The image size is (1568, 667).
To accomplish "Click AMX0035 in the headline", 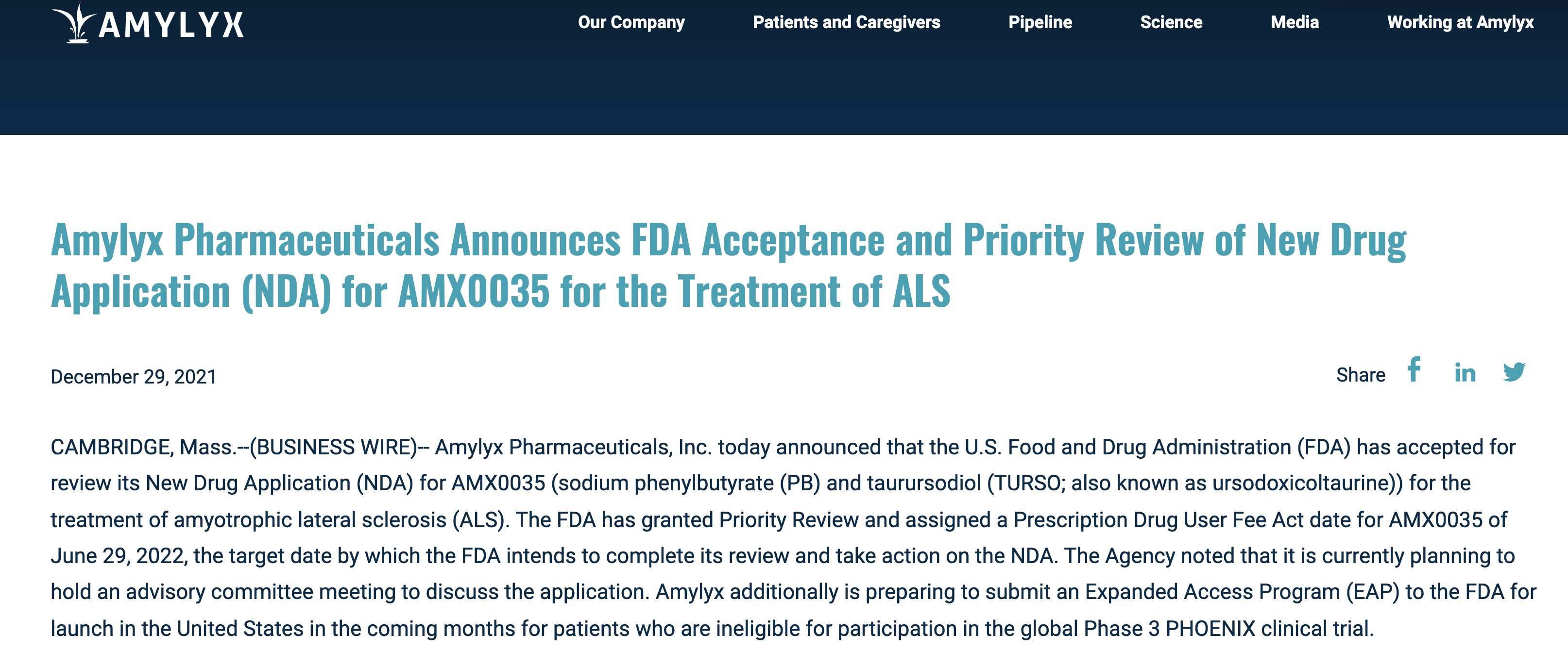I will point(474,291).
